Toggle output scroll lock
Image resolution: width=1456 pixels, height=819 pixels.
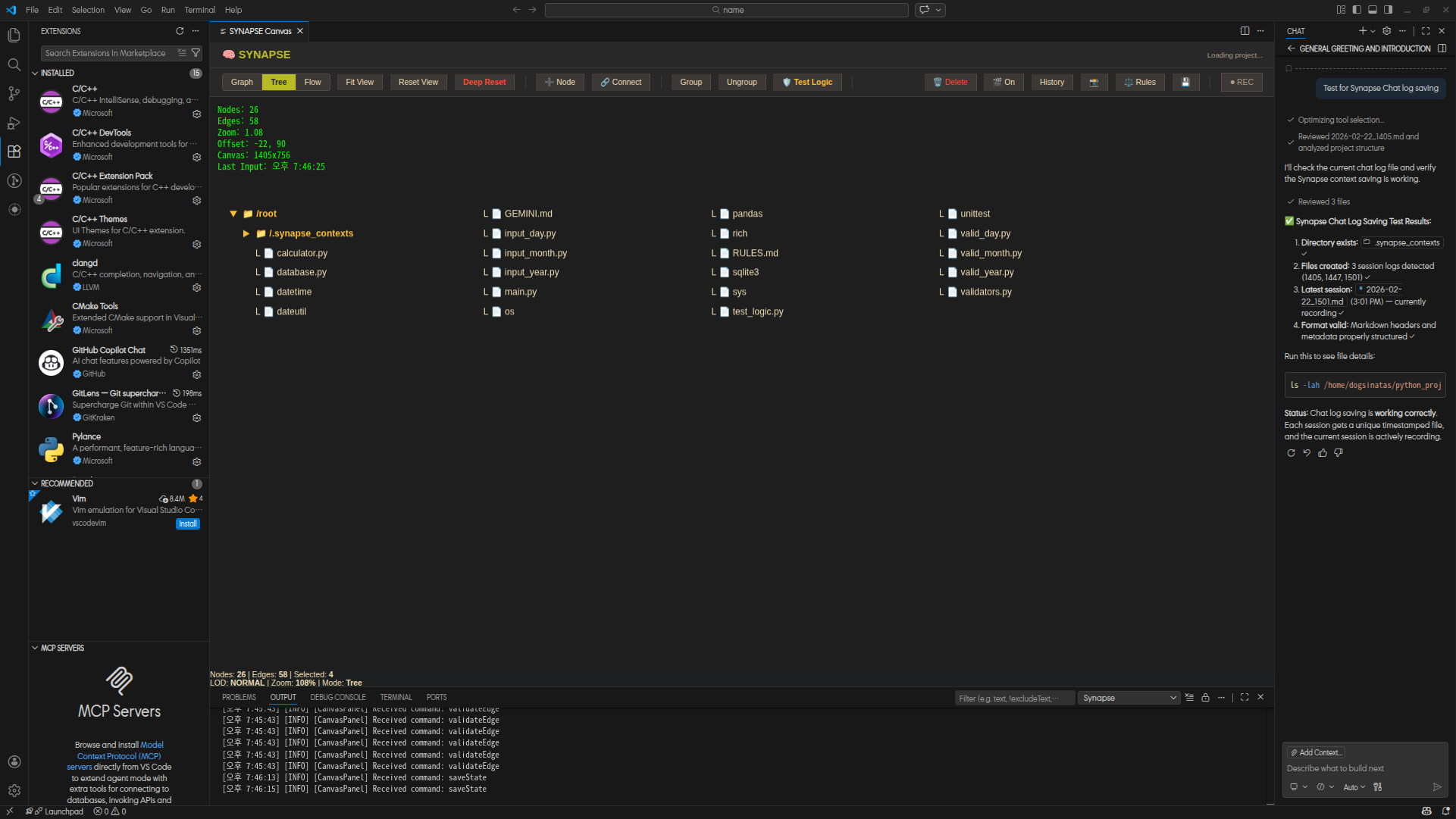click(x=1205, y=698)
